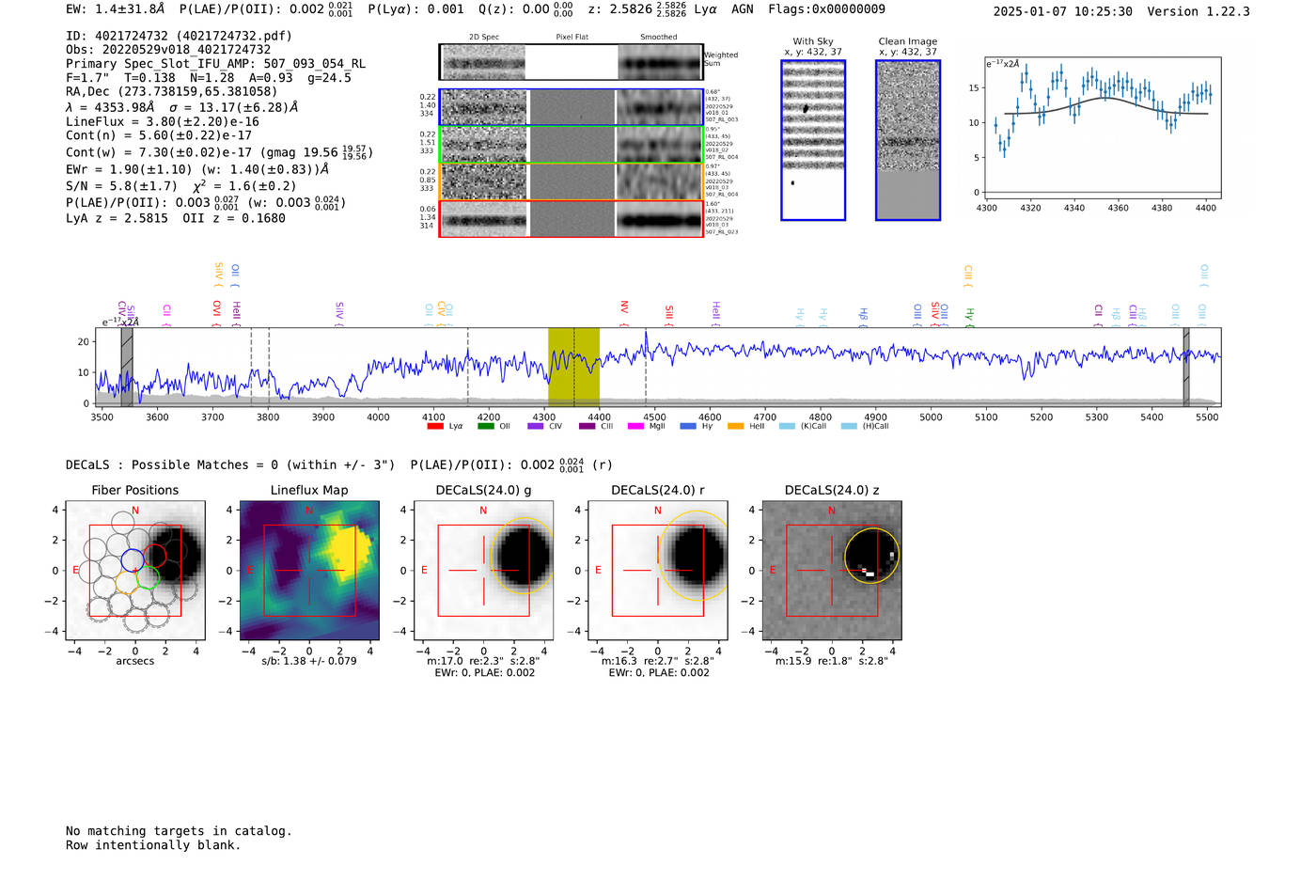Screen dimensions: 1316x896
Task: Open the DECaLS(24.0) z cutout
Action: coord(832,571)
